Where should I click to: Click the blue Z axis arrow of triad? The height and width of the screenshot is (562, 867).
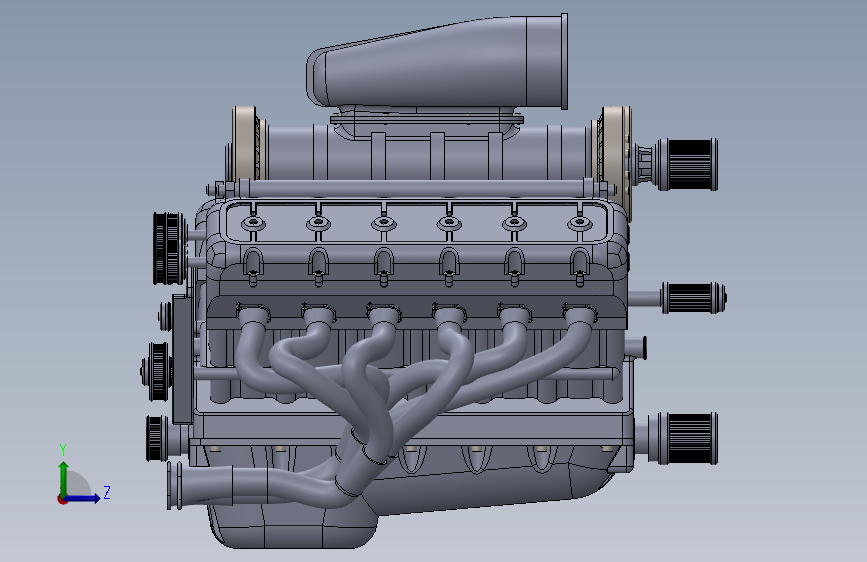click(x=84, y=498)
